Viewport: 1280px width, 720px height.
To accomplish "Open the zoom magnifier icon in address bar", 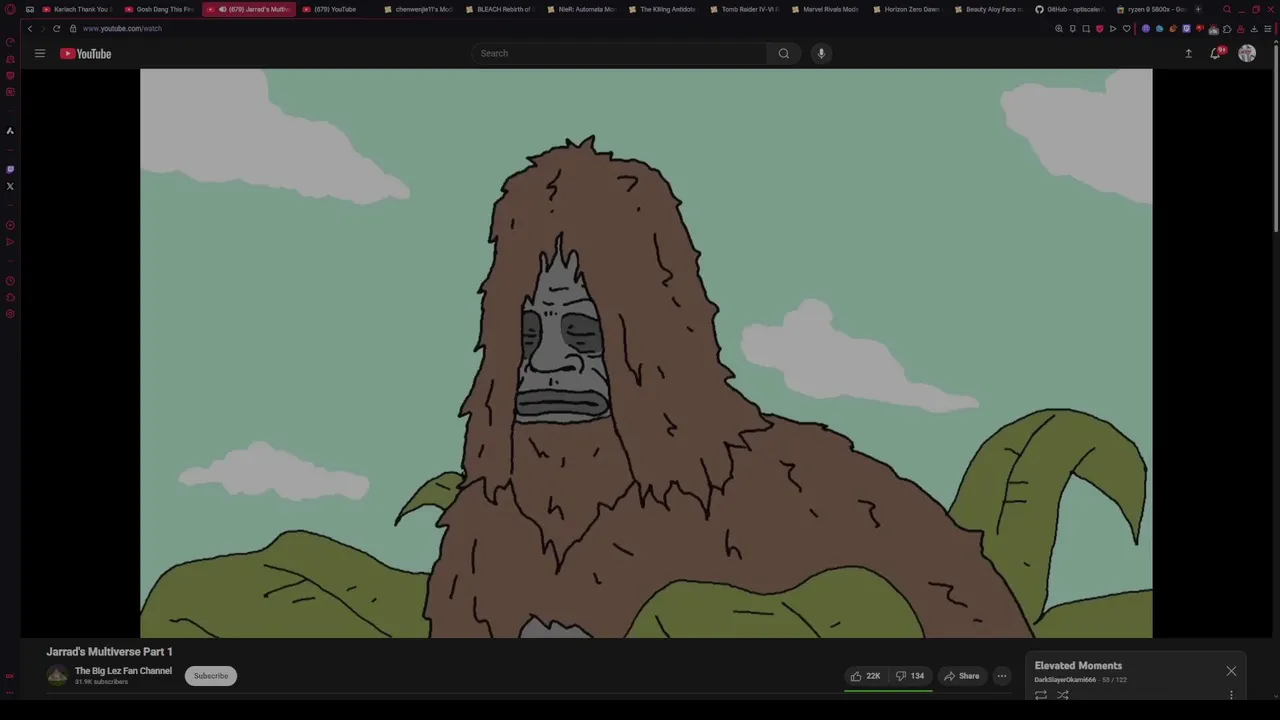I will [x=1059, y=28].
